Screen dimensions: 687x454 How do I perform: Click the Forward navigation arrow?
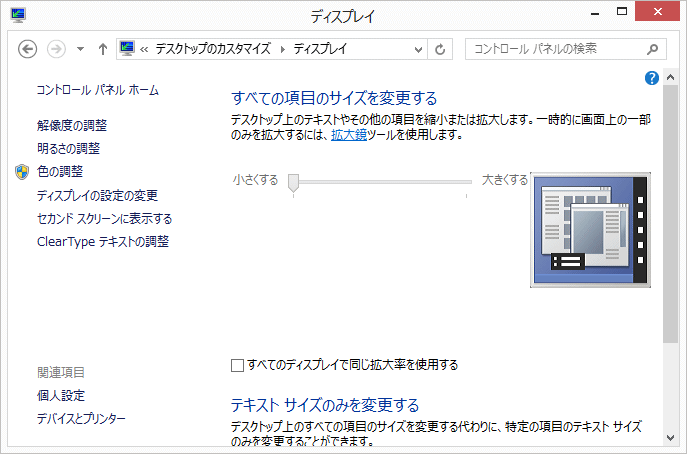click(57, 49)
